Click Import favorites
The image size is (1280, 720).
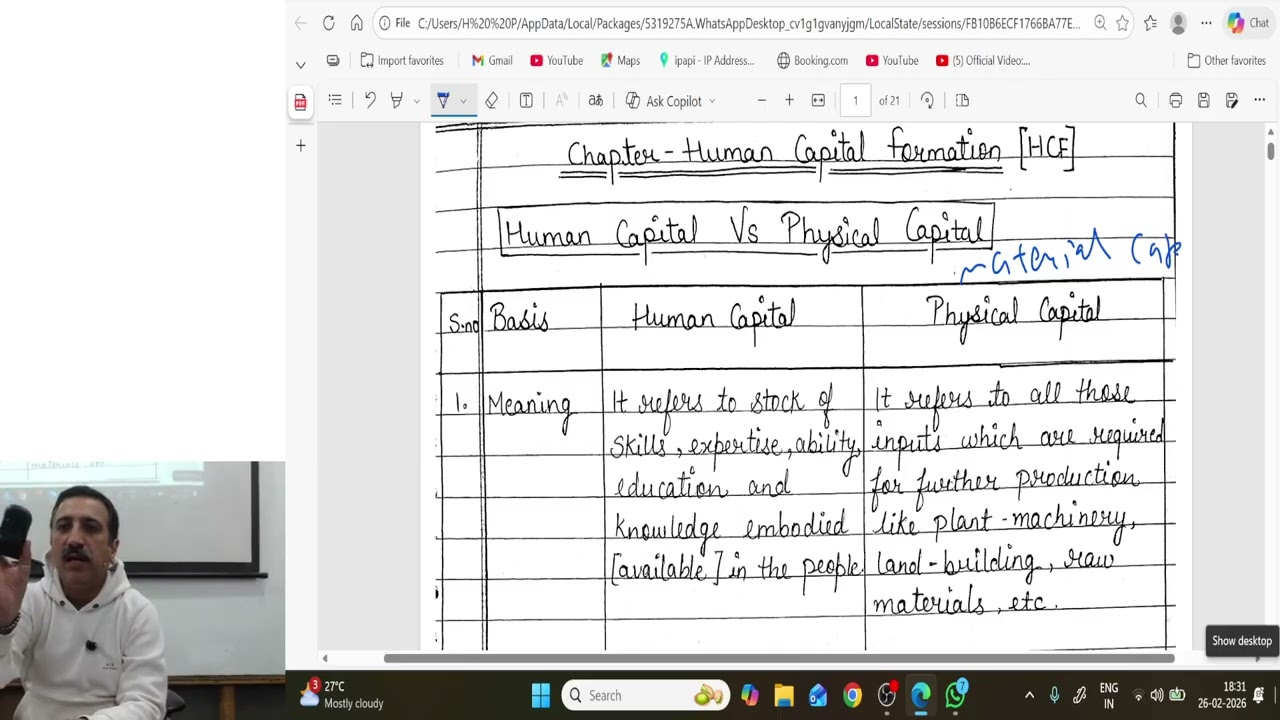tap(401, 60)
